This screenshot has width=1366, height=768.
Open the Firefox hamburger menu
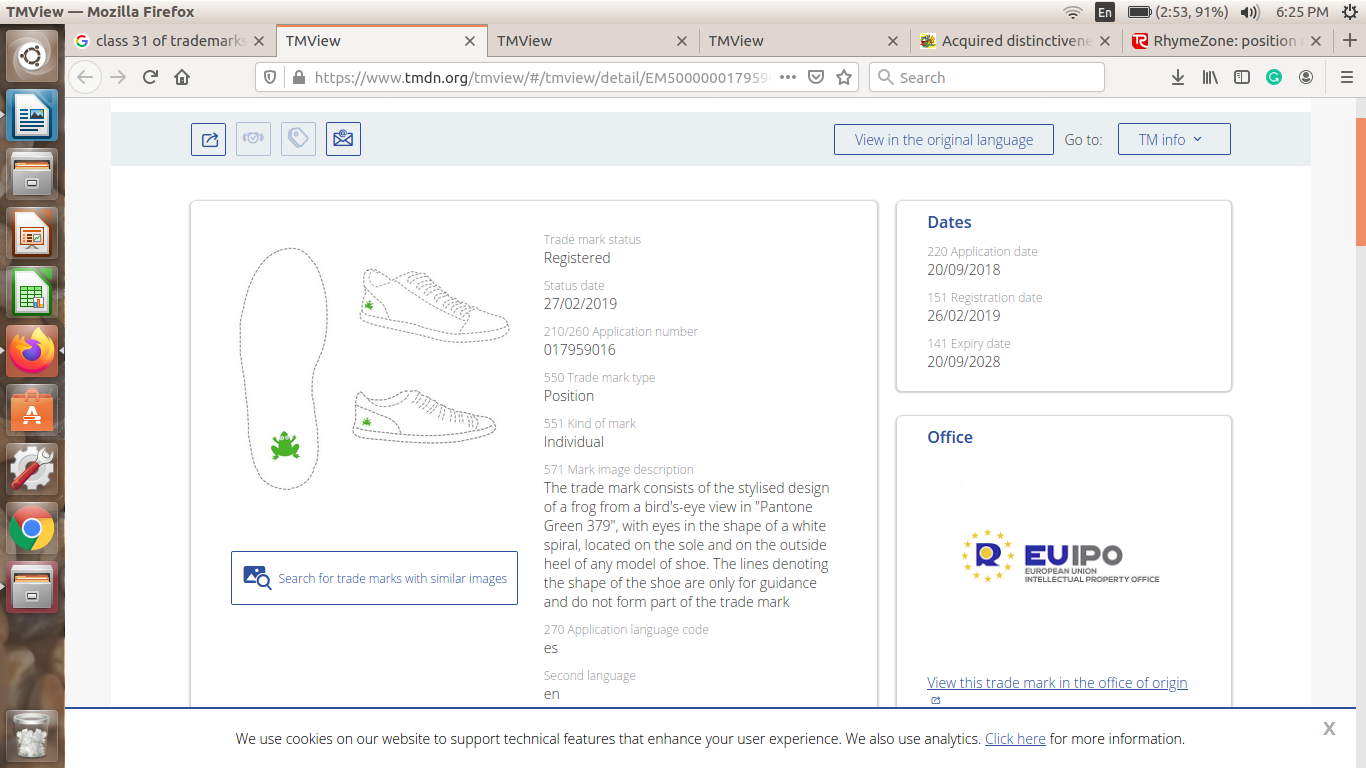(x=1347, y=77)
